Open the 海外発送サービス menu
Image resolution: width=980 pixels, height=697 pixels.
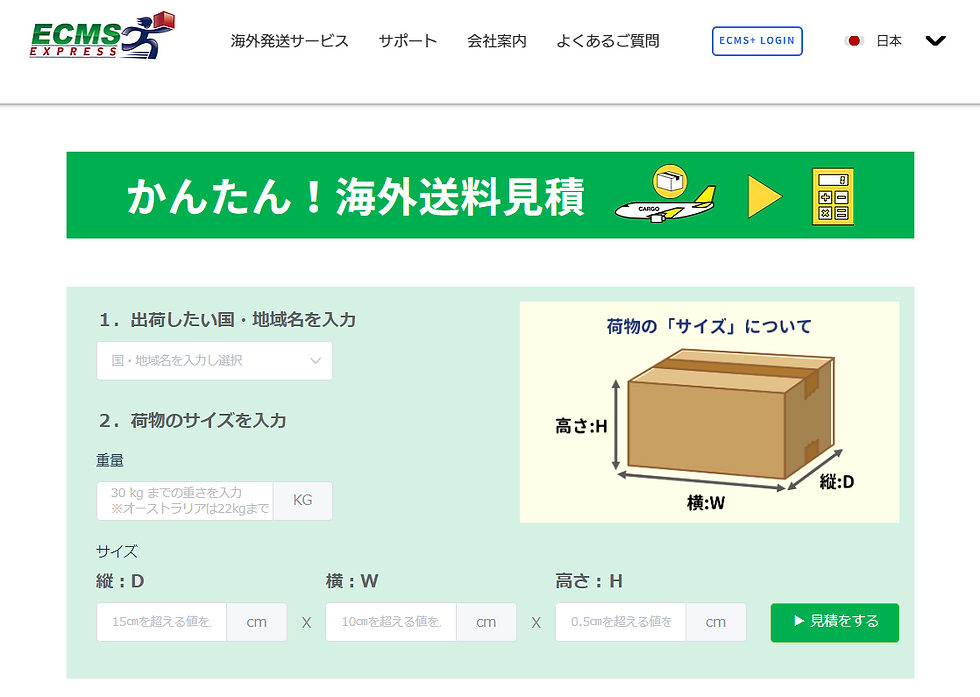[x=289, y=41]
